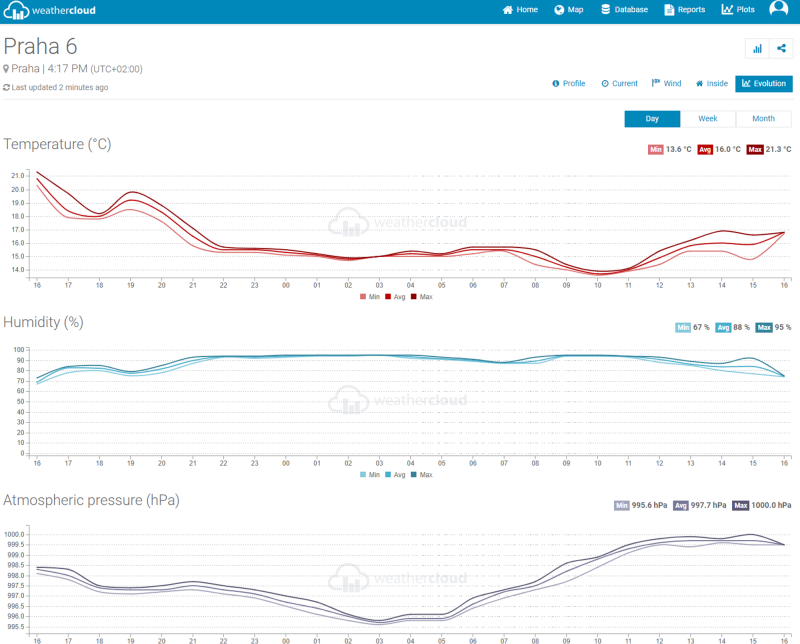Go to the Database section
This screenshot has width=800, height=644.
pyautogui.click(x=624, y=10)
